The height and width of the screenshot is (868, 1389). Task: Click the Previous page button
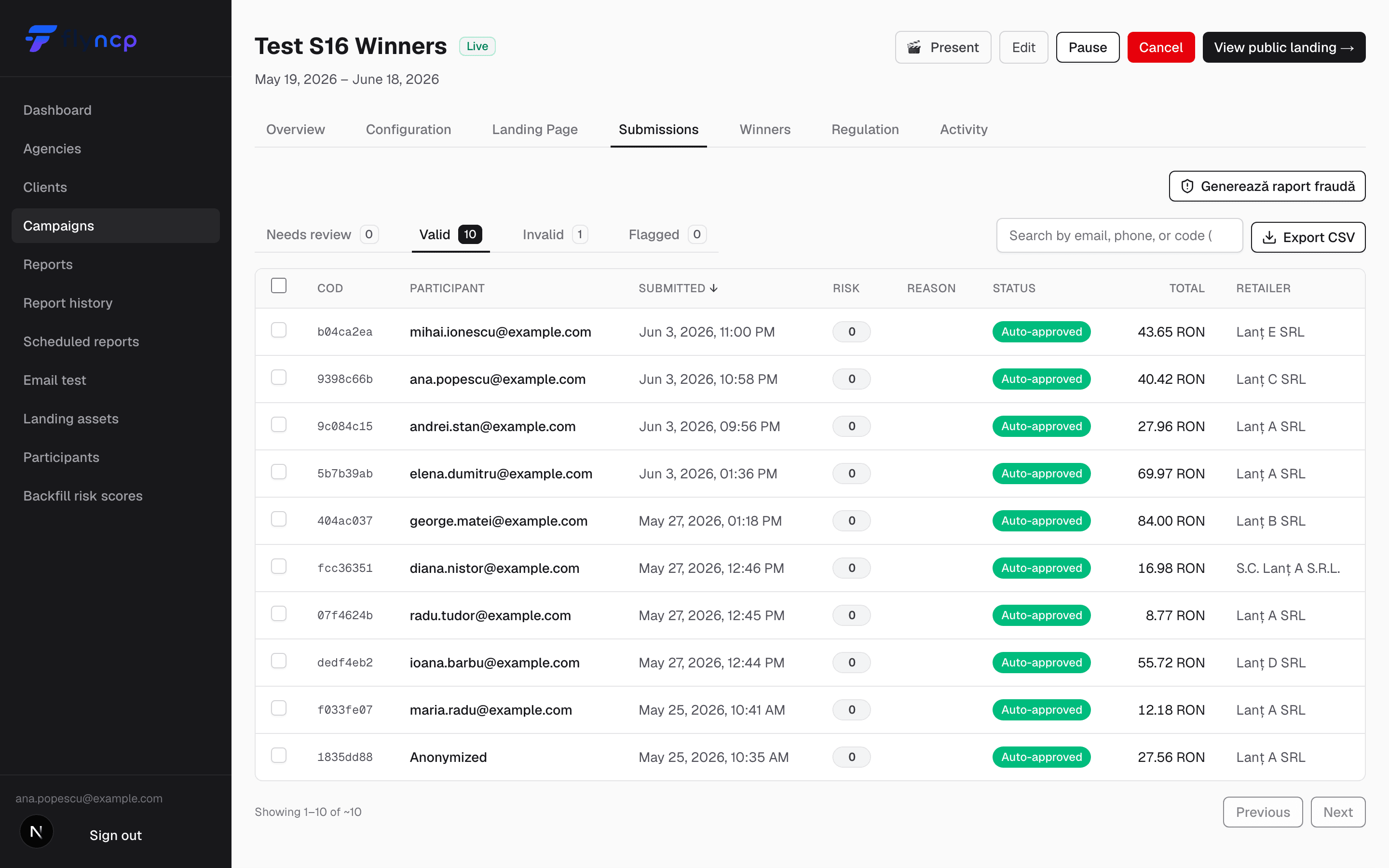click(1263, 812)
